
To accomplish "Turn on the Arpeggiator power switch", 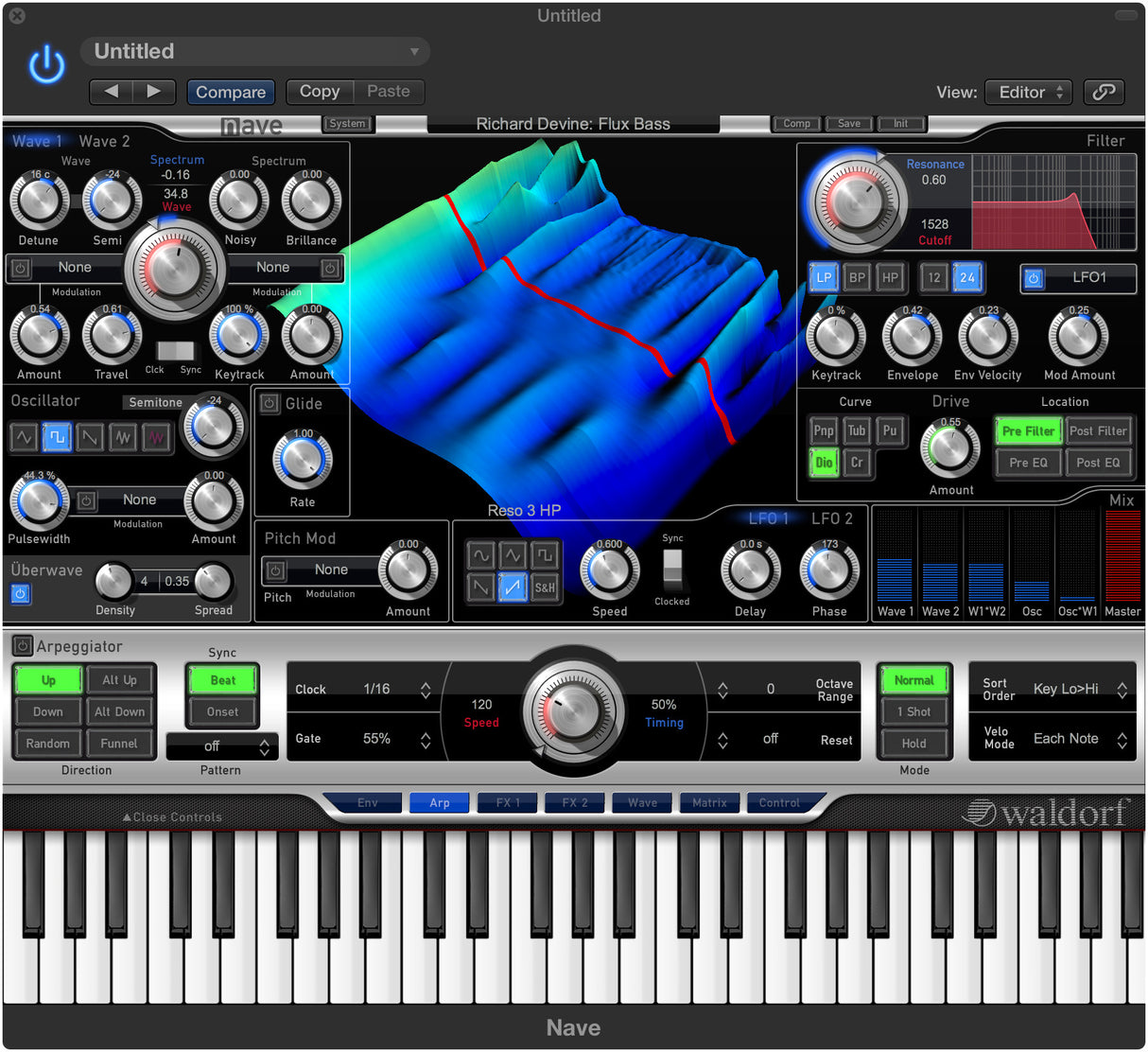I will [22, 646].
